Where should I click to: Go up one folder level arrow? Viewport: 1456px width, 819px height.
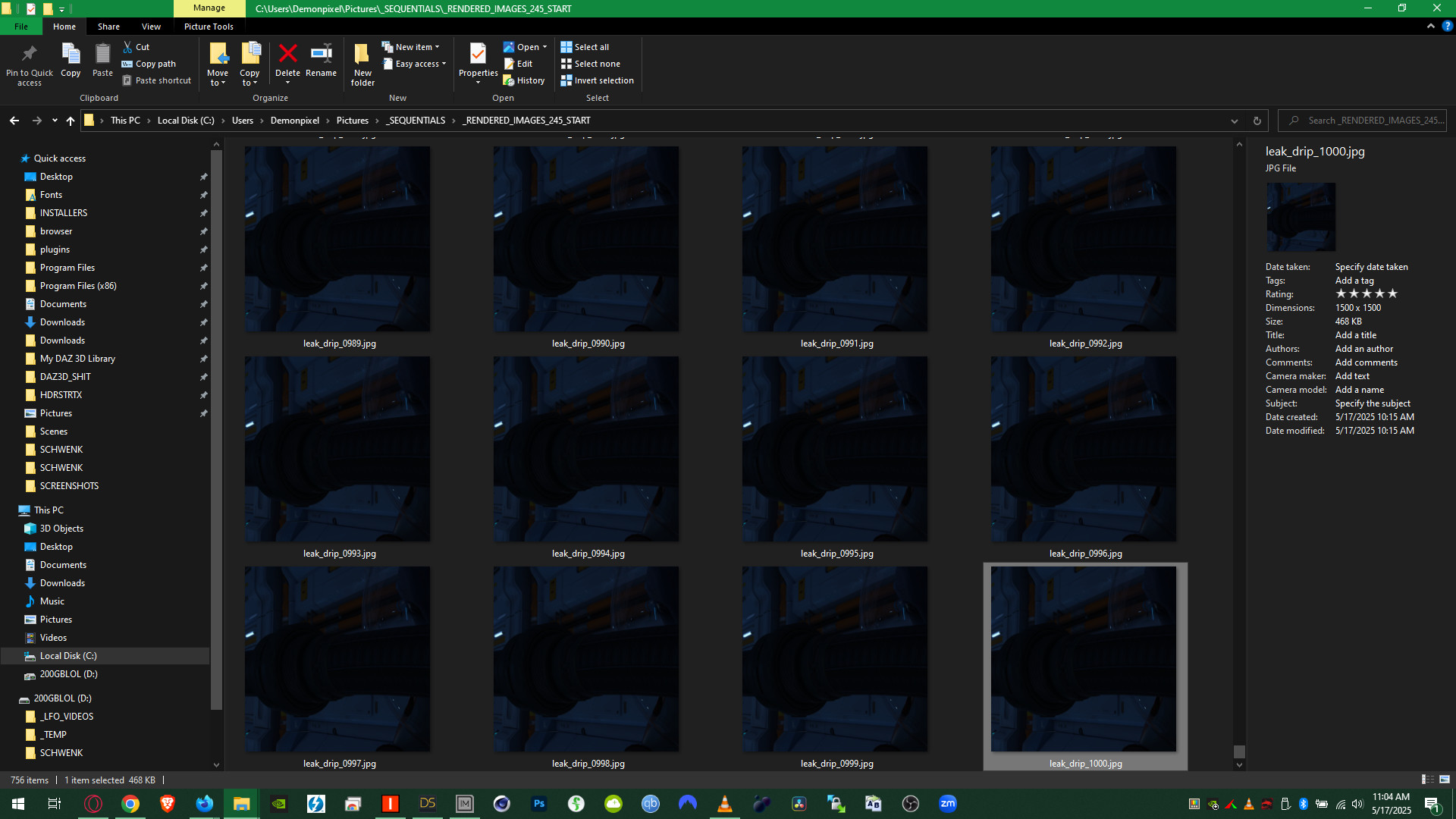tap(71, 121)
